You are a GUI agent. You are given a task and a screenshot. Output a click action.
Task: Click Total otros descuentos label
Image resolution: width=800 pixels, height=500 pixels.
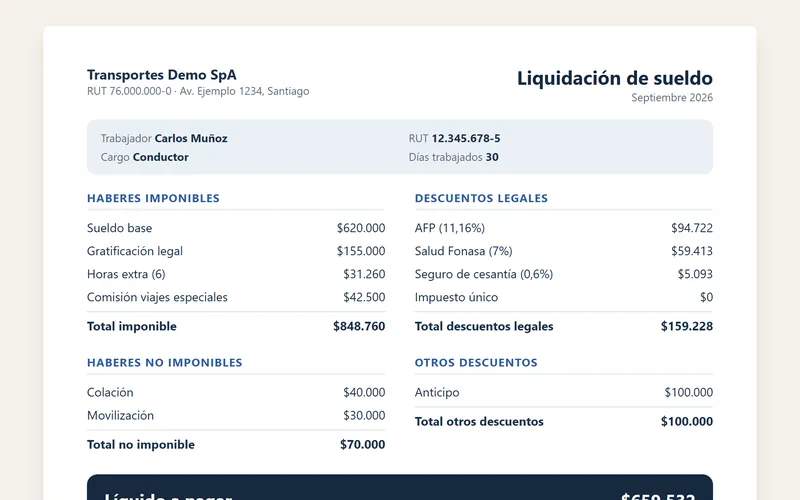coord(479,421)
